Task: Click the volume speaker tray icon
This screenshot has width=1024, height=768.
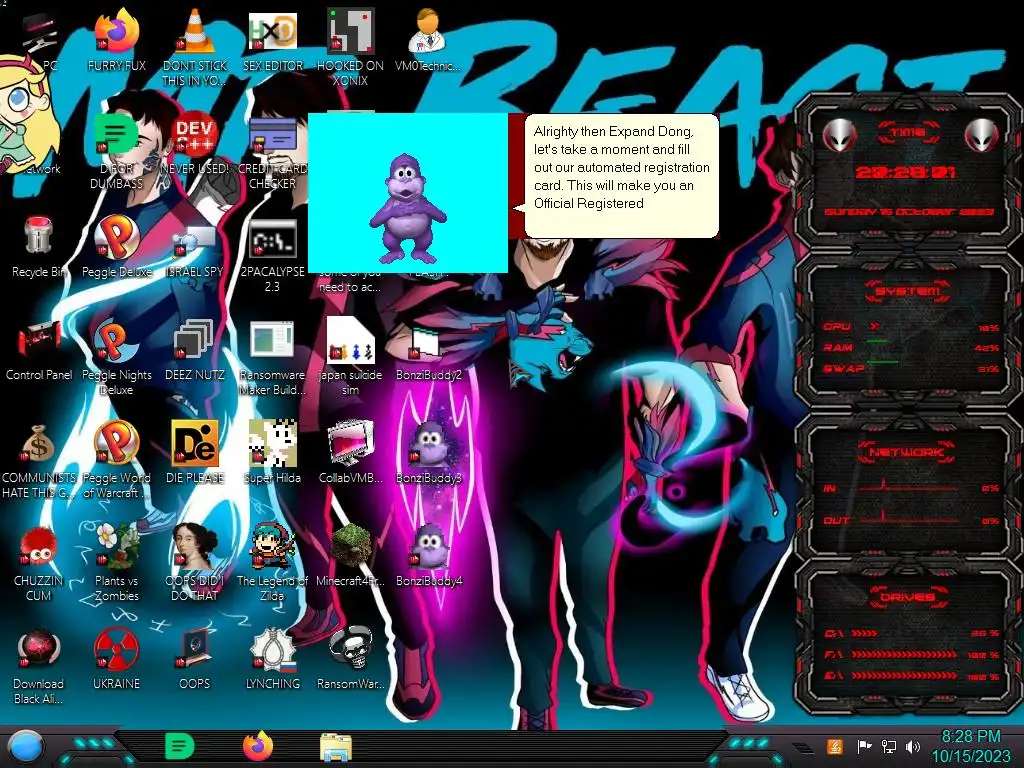Action: coord(913,746)
